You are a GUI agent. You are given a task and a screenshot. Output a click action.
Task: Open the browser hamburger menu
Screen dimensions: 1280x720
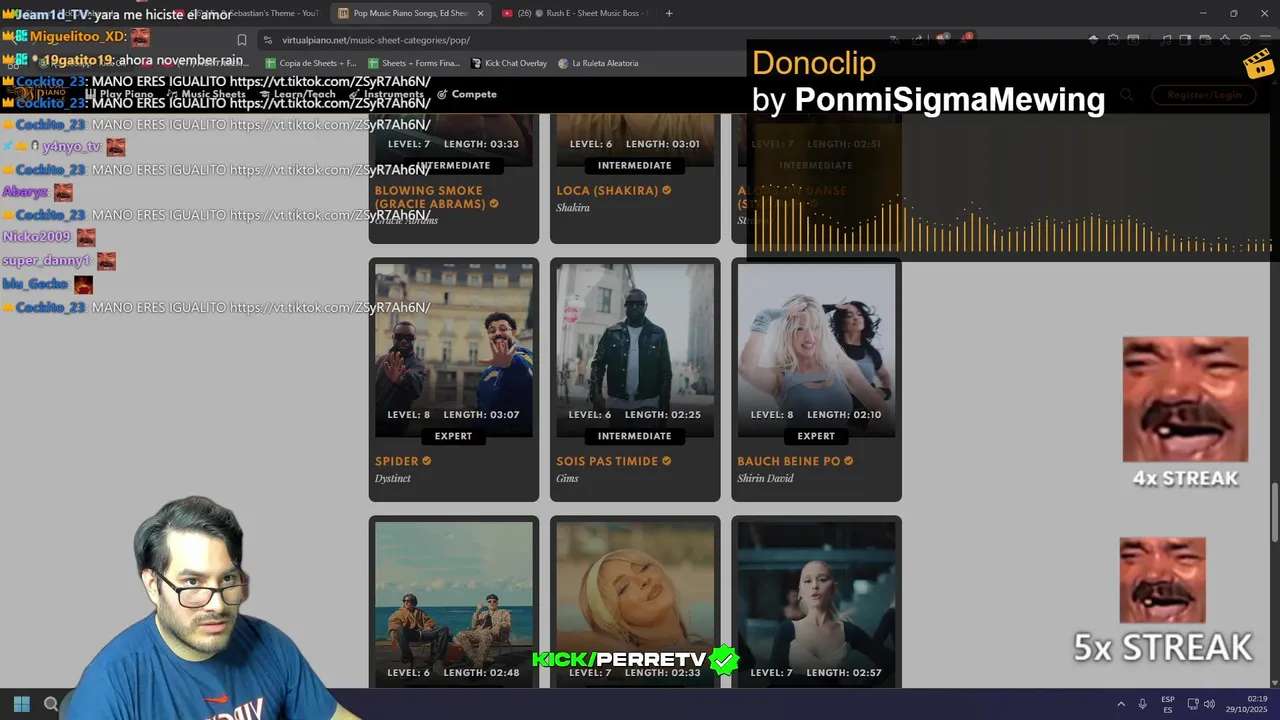(x=1265, y=40)
